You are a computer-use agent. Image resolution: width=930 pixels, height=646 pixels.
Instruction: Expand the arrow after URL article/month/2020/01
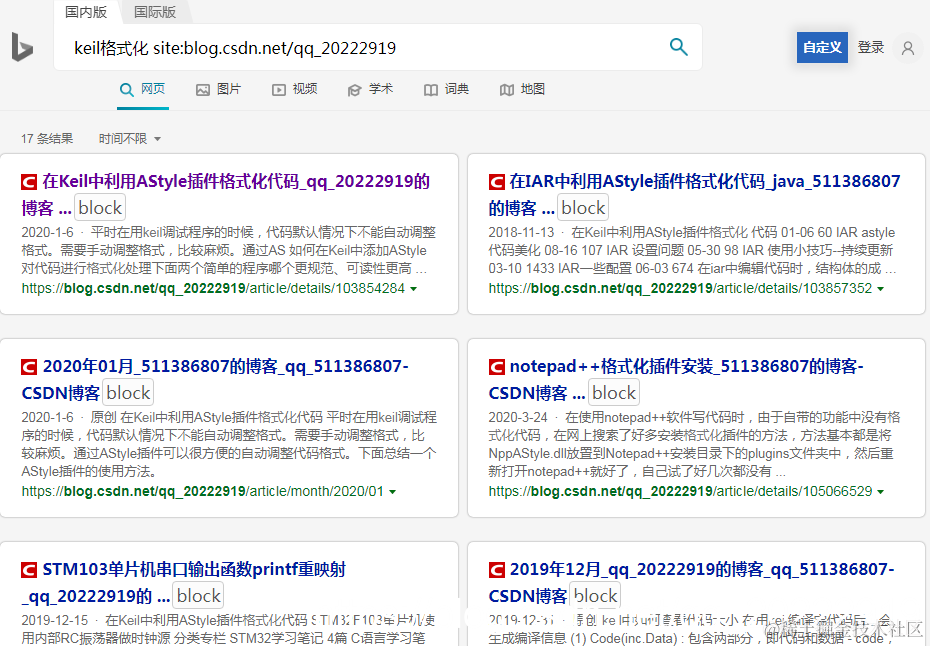coord(392,492)
